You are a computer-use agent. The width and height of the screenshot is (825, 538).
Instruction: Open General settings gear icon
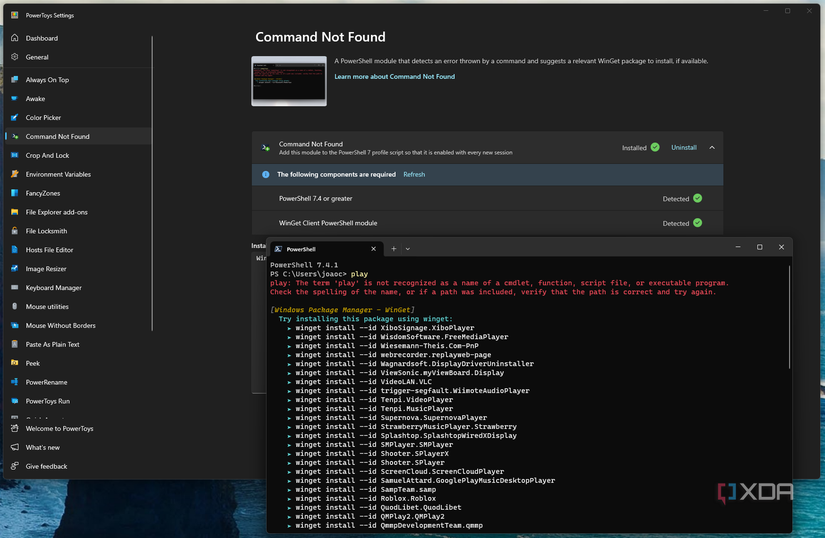[x=15, y=57]
